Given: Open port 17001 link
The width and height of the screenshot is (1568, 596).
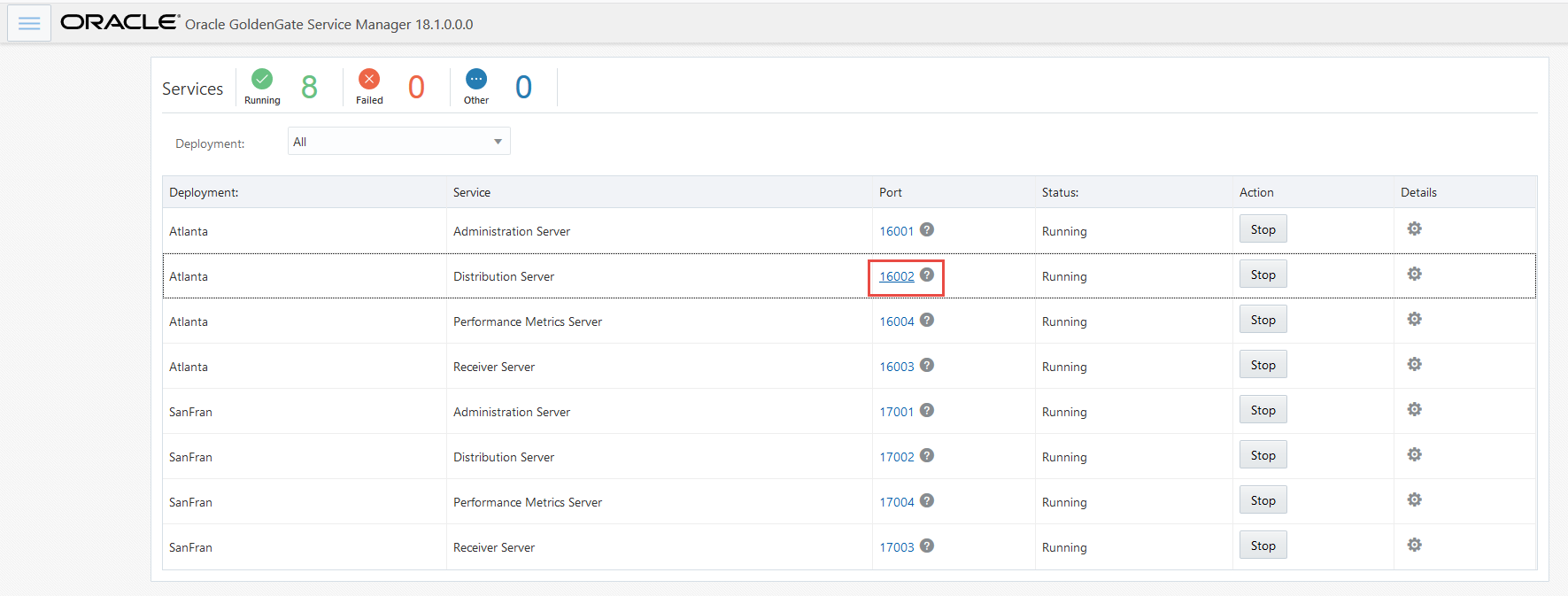Looking at the screenshot, I should 896,412.
